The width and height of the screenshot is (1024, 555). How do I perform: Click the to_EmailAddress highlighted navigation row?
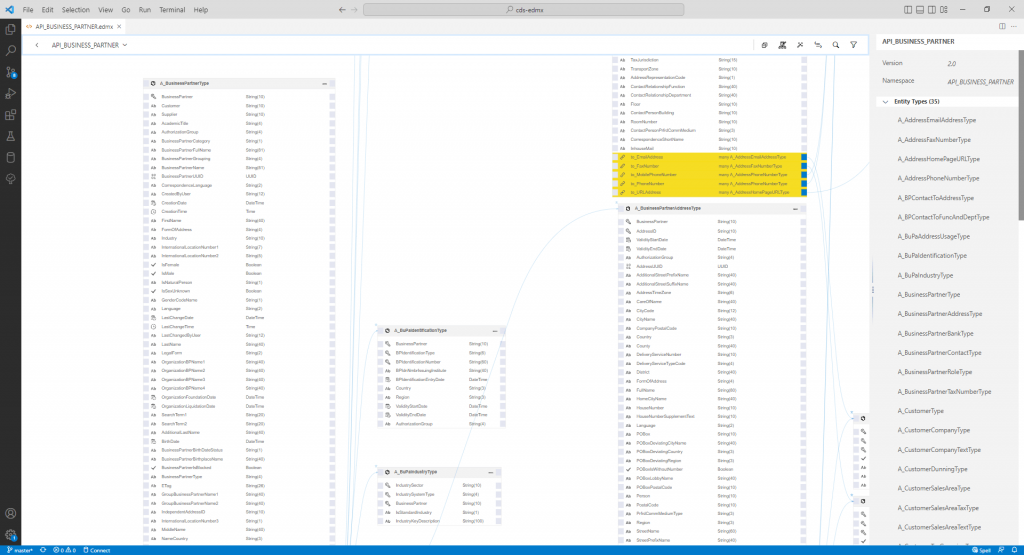click(x=709, y=157)
